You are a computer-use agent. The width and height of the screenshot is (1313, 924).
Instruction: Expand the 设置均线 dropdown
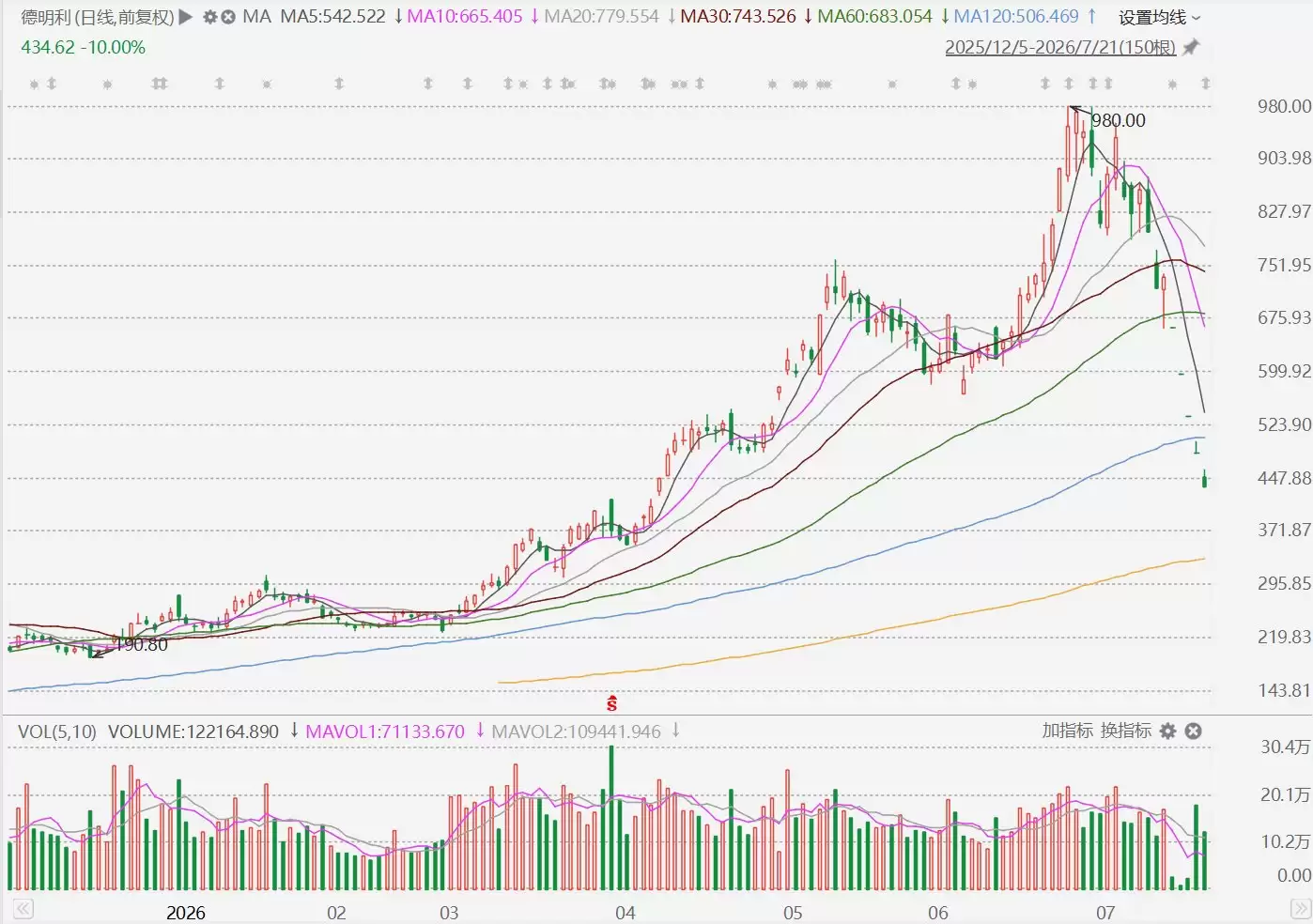pos(1160,18)
